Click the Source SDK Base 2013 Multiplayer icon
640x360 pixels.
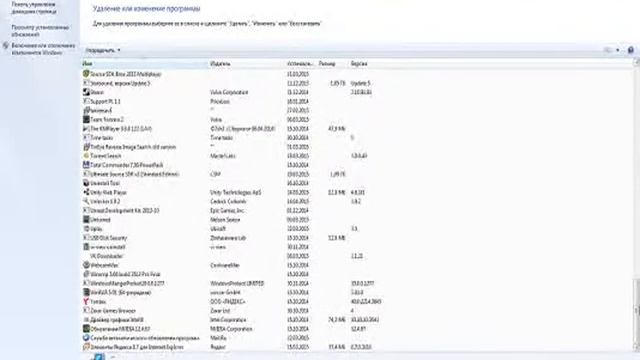[86, 74]
